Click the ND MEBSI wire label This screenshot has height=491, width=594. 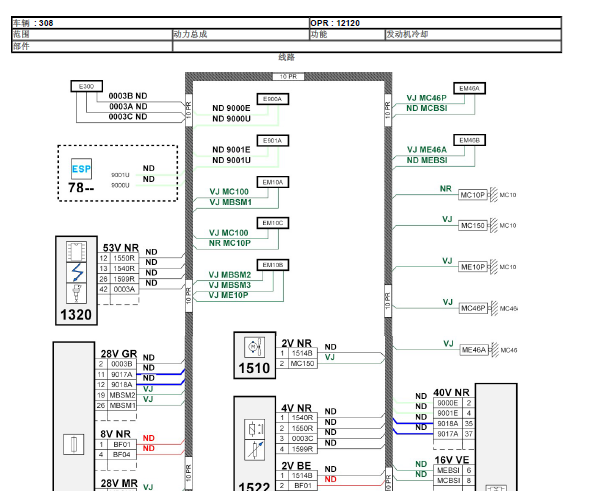tap(427, 160)
